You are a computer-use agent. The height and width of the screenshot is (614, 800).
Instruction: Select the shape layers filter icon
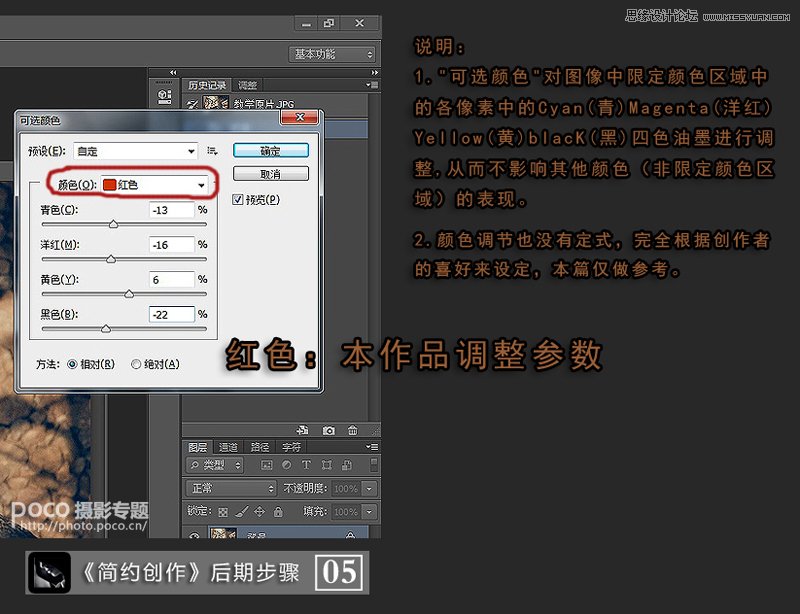click(325, 466)
